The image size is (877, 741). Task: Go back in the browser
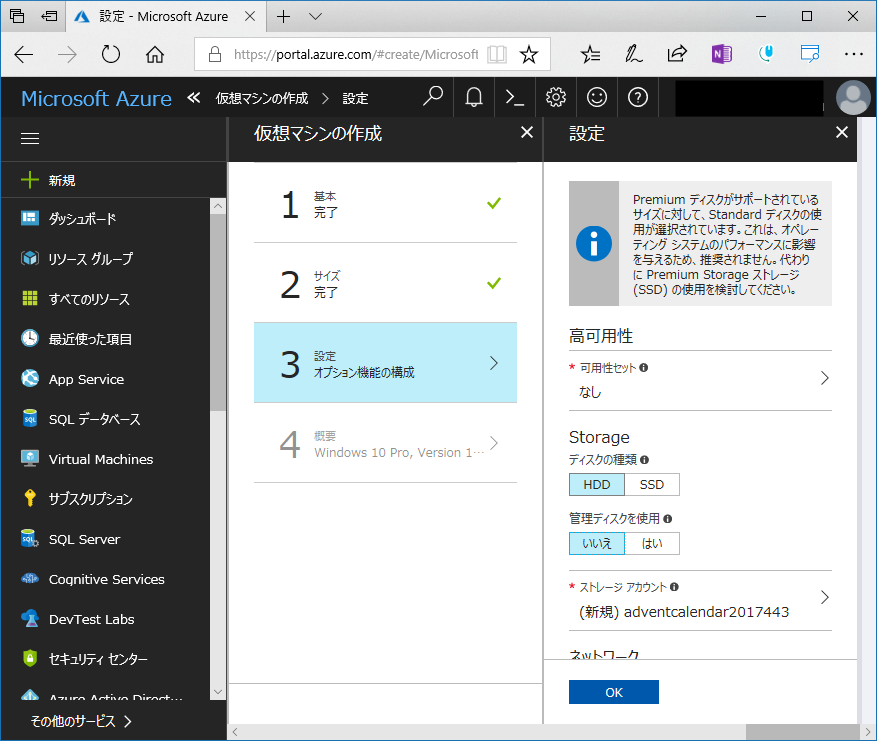23,54
